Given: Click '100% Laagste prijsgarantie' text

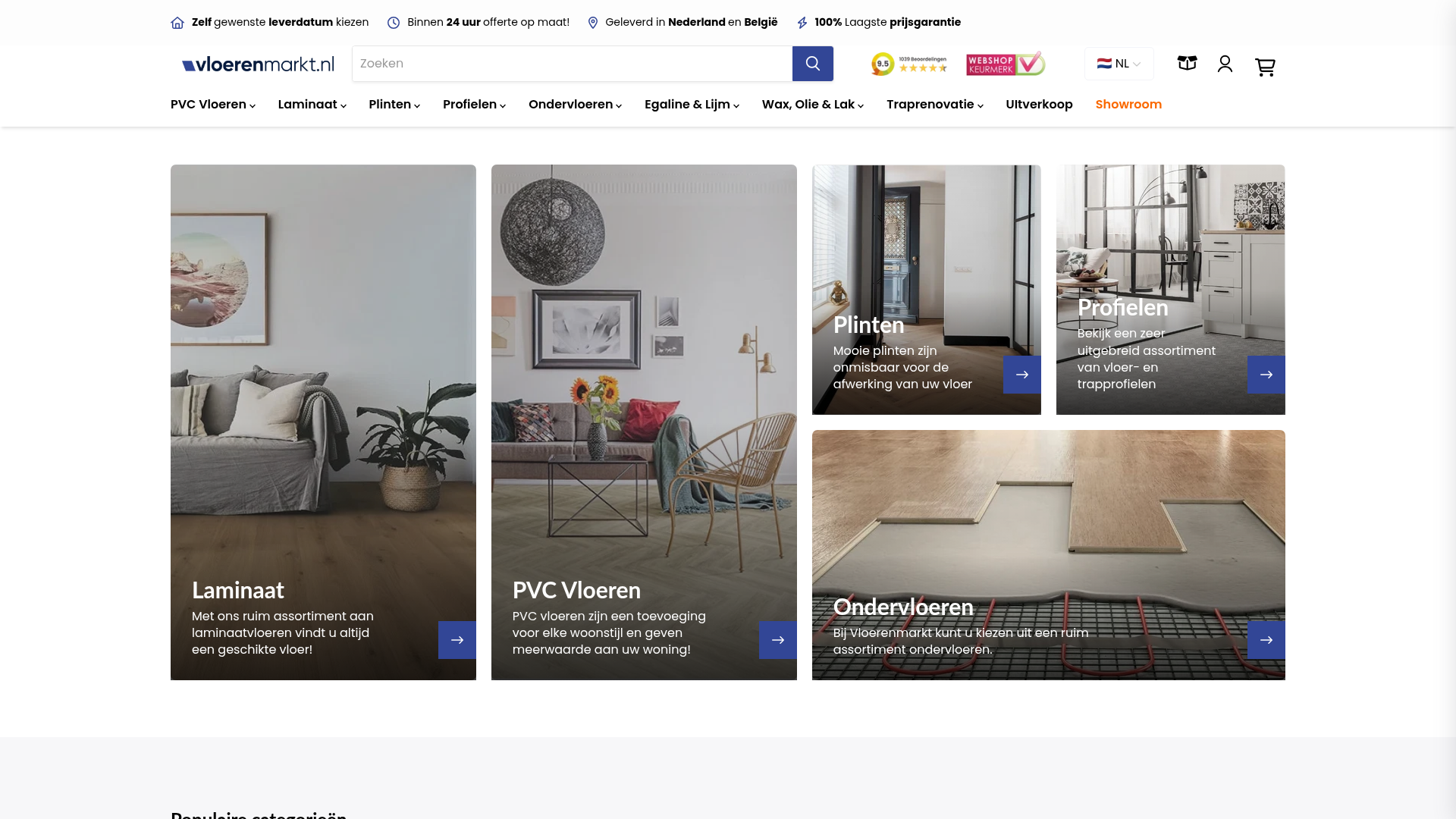Looking at the screenshot, I should (x=887, y=22).
